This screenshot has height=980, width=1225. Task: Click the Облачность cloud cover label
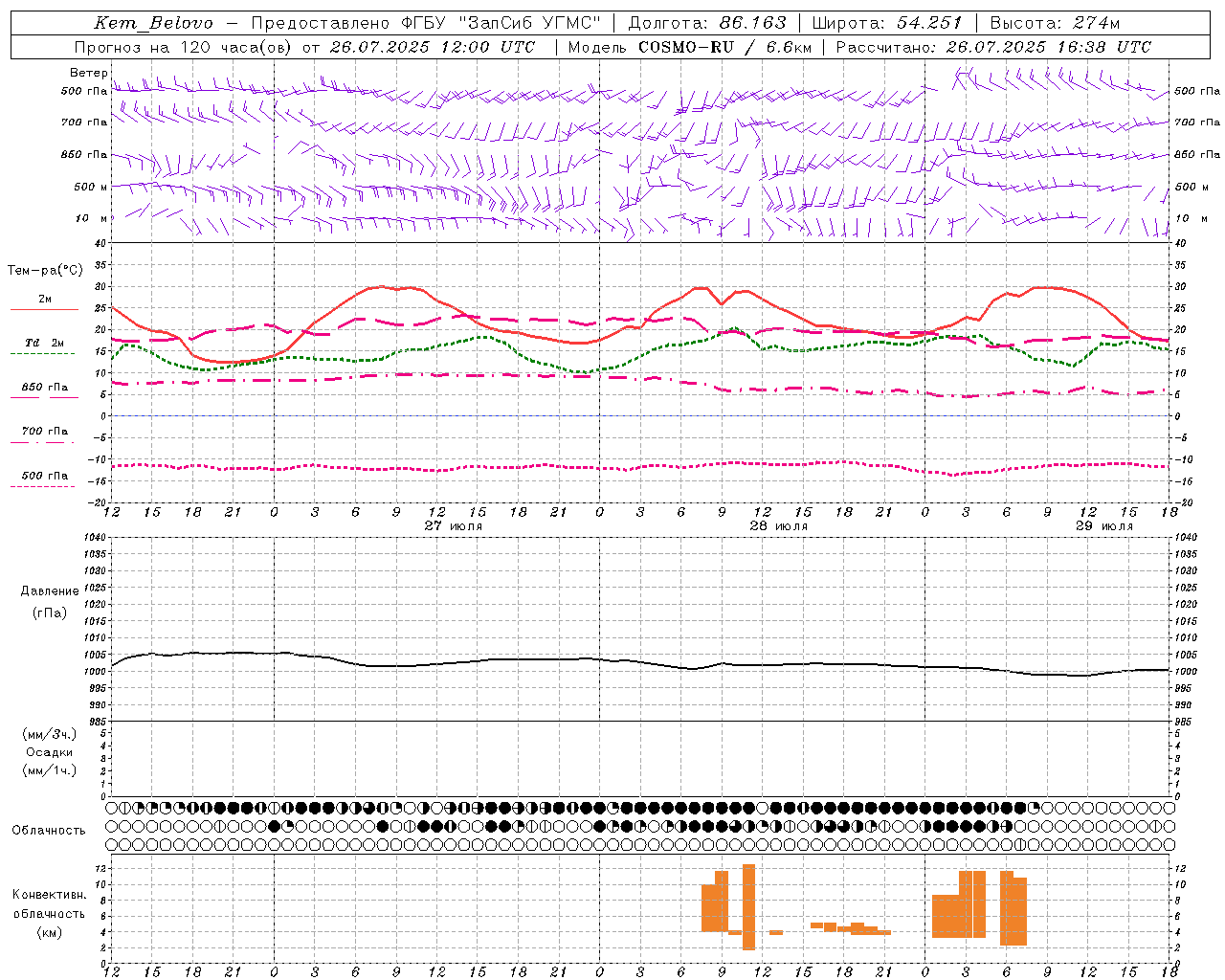click(x=49, y=831)
